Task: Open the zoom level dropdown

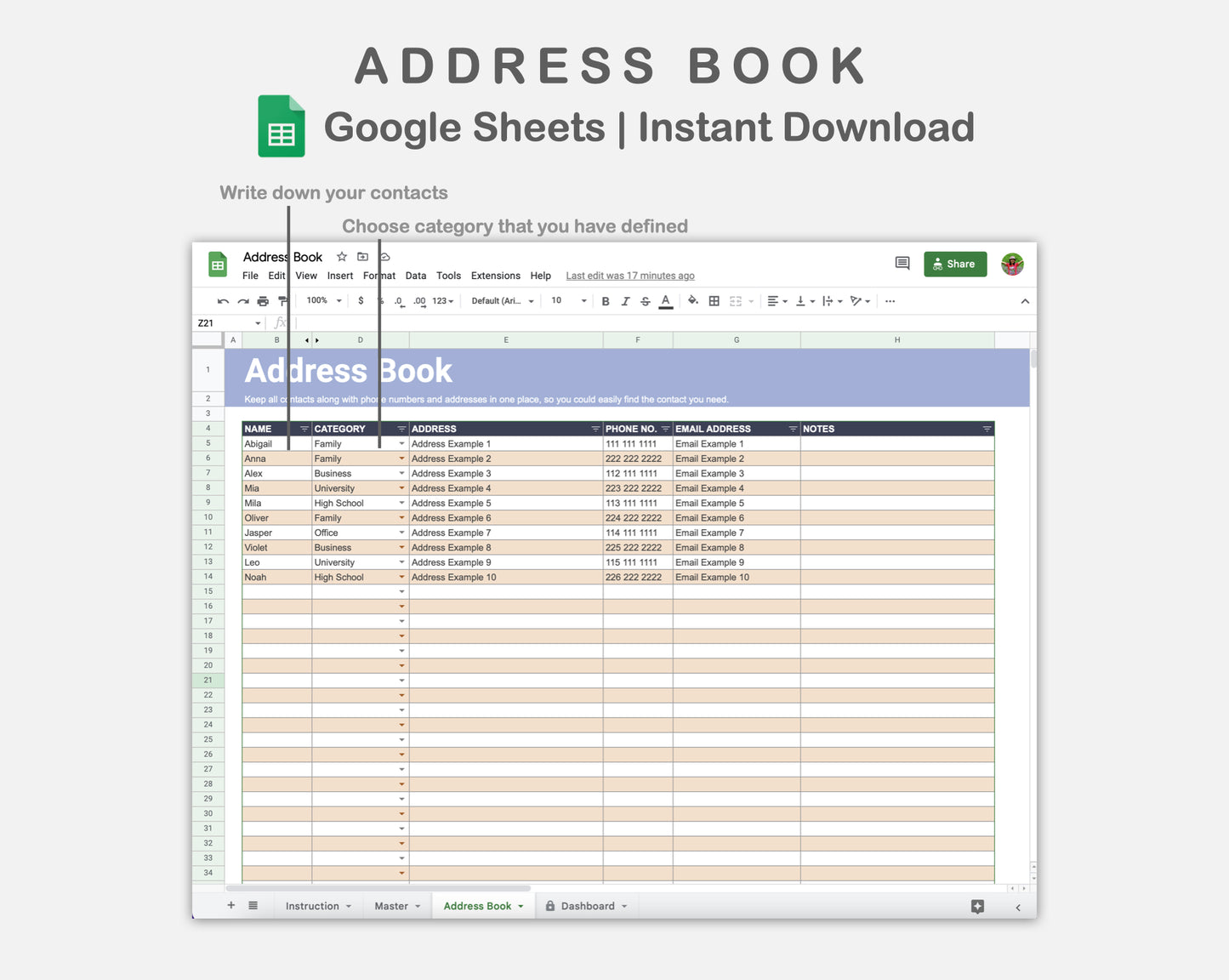Action: [321, 301]
